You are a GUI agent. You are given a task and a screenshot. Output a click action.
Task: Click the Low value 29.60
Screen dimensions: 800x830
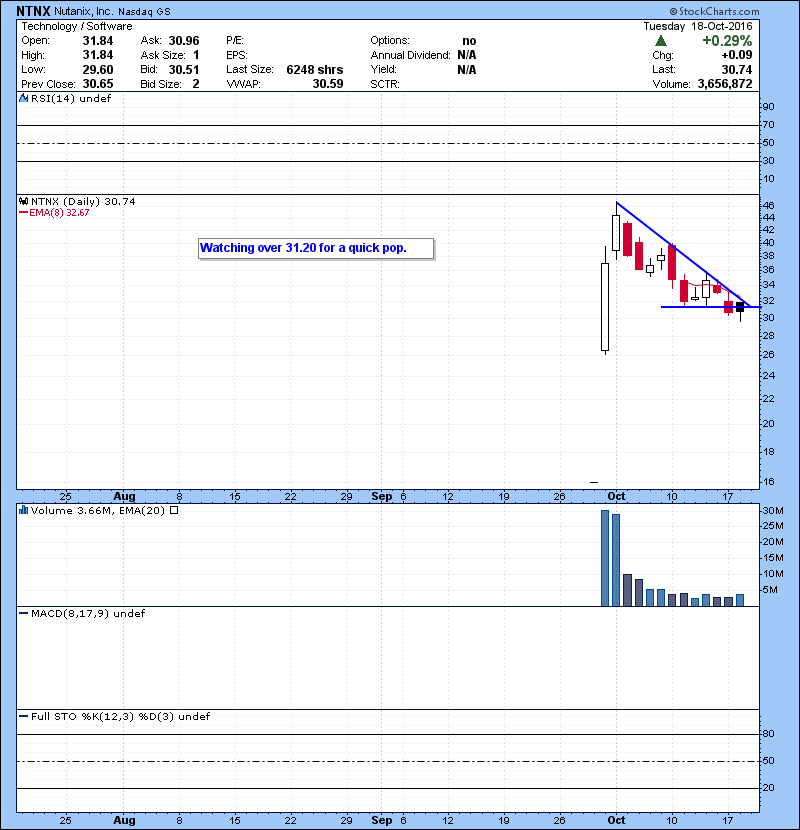[x=98, y=69]
